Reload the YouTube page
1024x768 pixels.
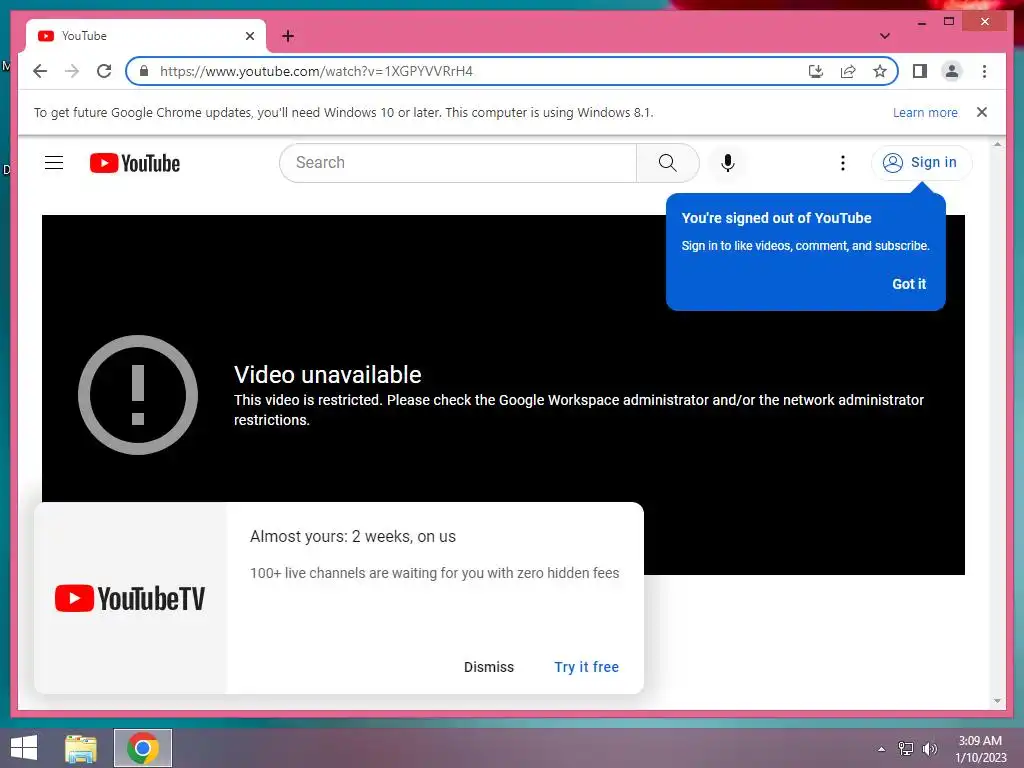[104, 71]
